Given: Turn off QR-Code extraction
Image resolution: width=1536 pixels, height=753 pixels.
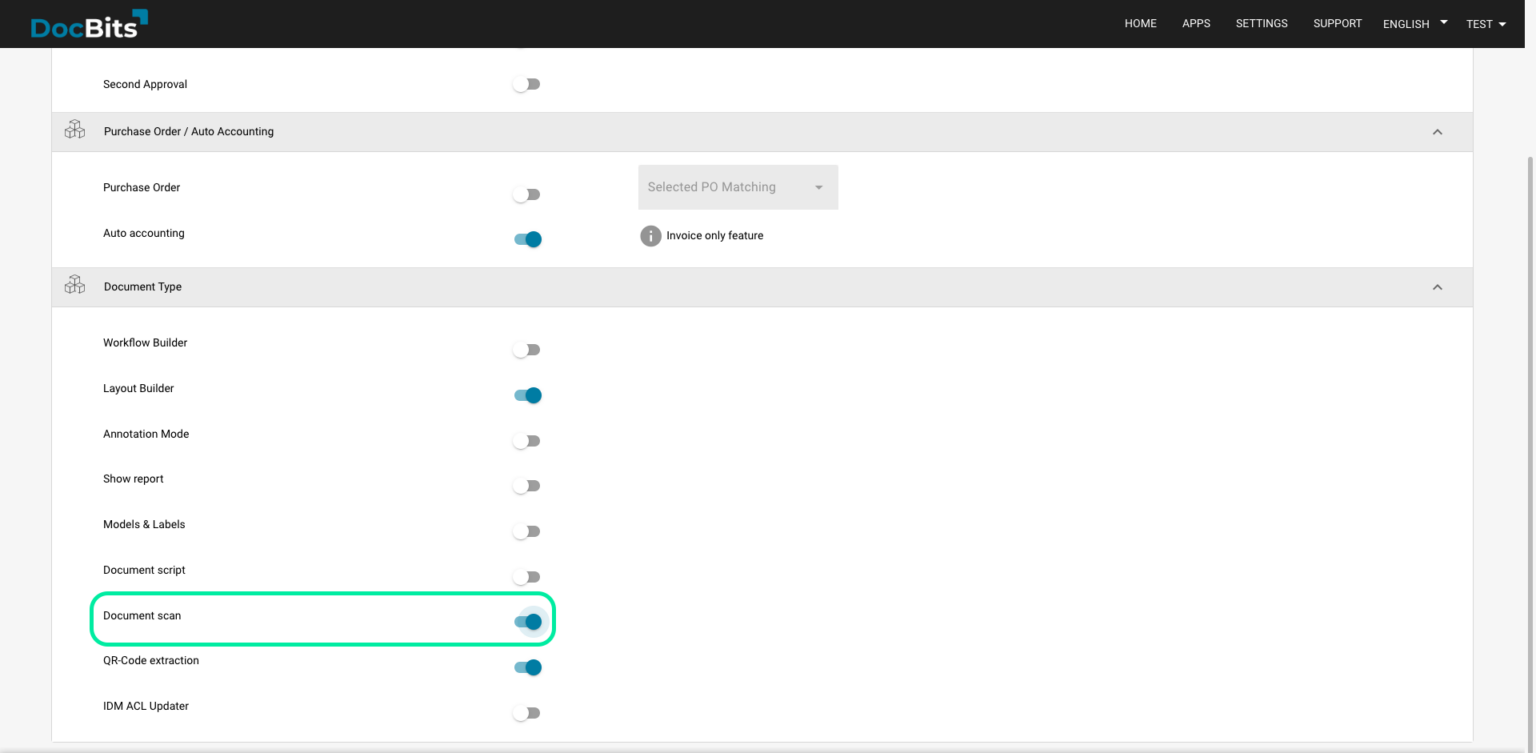Looking at the screenshot, I should (527, 667).
